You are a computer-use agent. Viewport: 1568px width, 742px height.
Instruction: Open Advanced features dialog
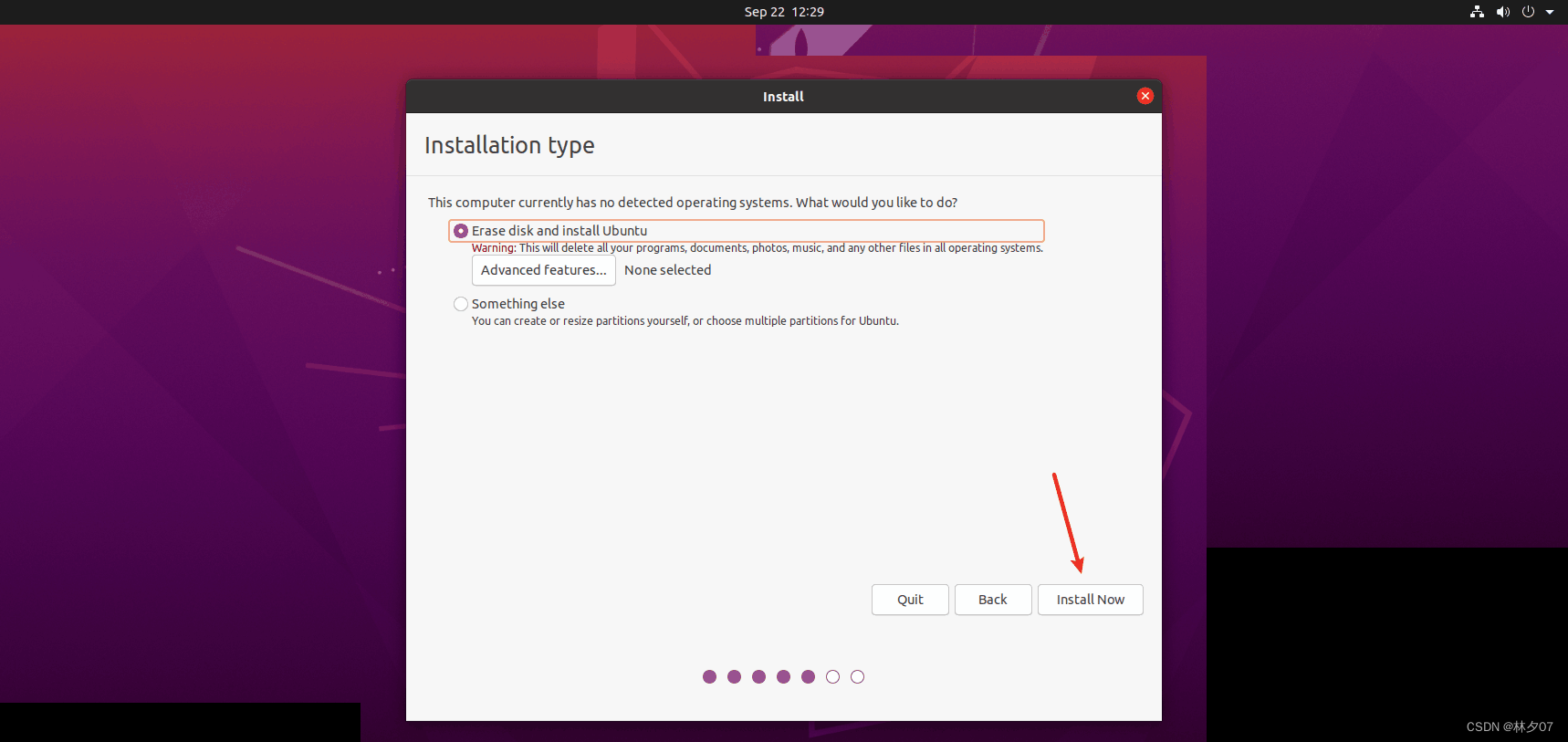tap(543, 270)
